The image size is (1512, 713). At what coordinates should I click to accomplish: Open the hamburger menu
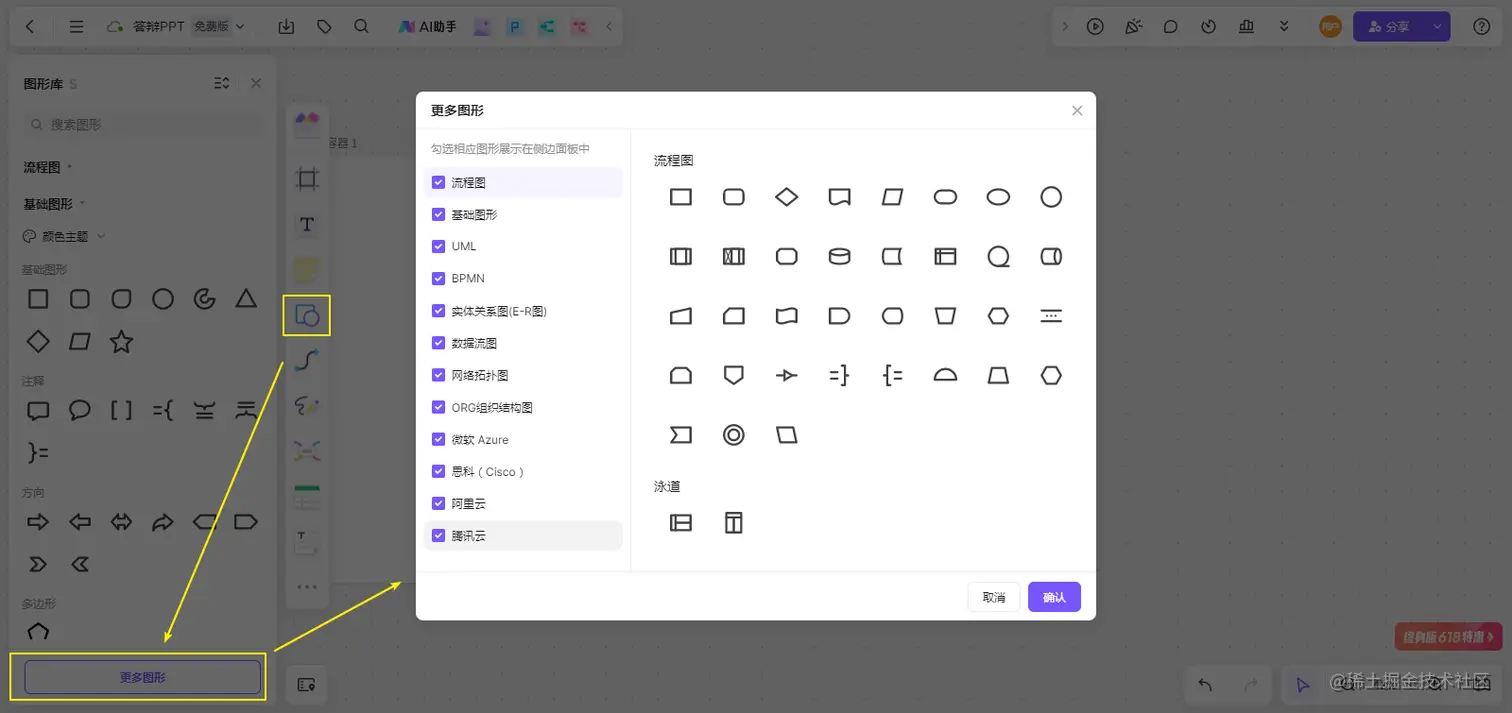click(x=77, y=27)
